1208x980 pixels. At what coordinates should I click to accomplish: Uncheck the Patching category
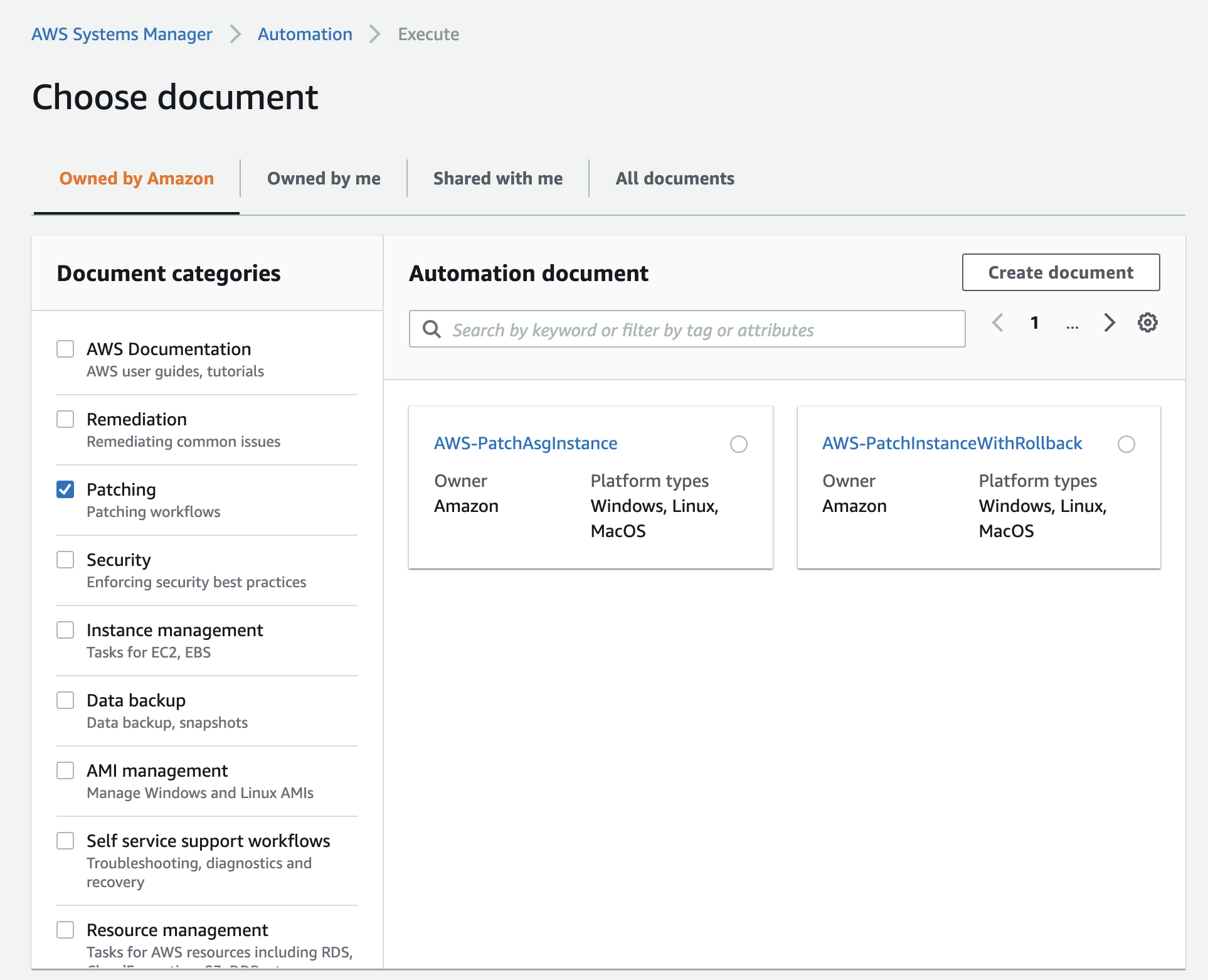(x=65, y=489)
